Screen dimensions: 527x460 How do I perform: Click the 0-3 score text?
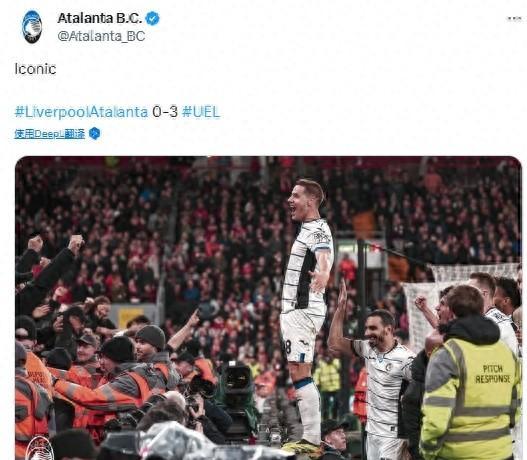[x=165, y=112]
